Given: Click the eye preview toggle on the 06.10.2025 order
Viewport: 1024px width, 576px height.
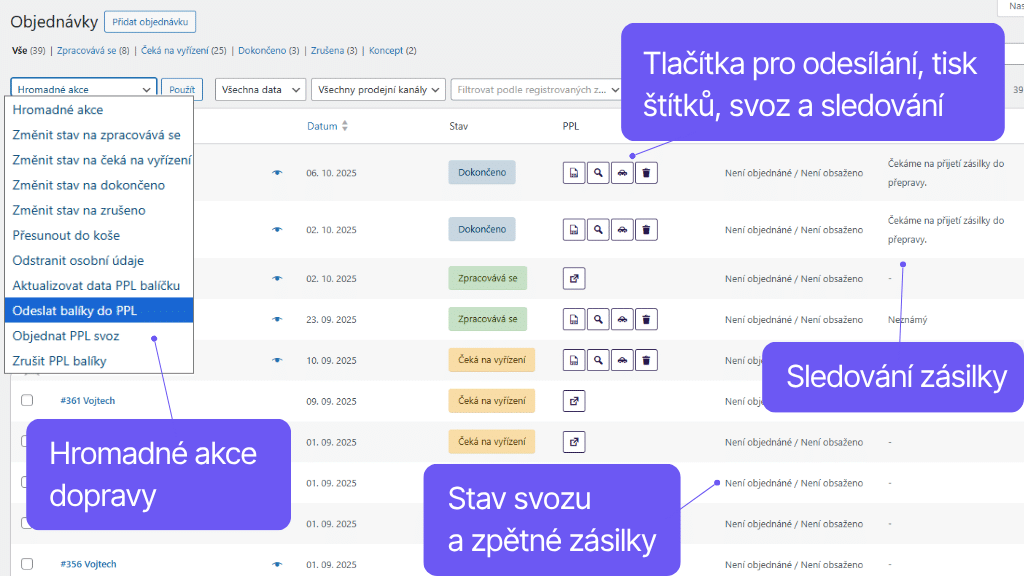Looking at the screenshot, I should (x=277, y=172).
